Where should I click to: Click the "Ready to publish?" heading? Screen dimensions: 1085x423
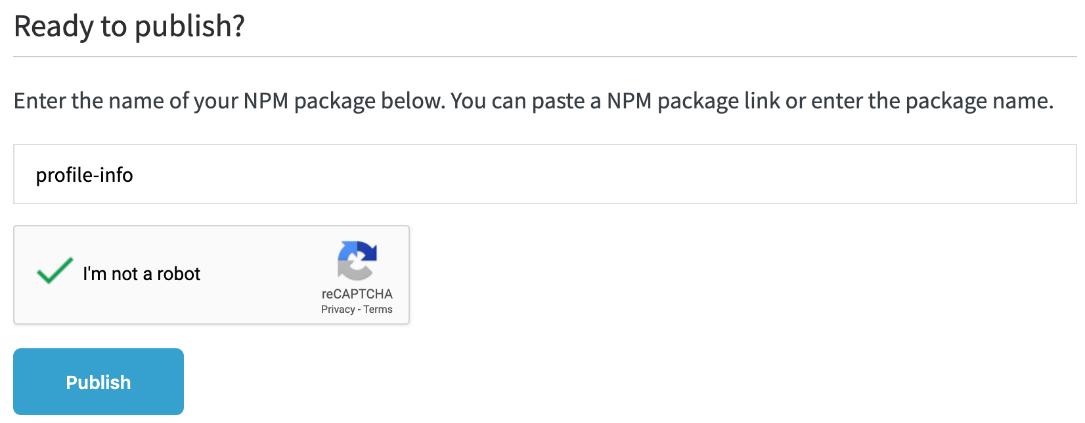click(129, 26)
